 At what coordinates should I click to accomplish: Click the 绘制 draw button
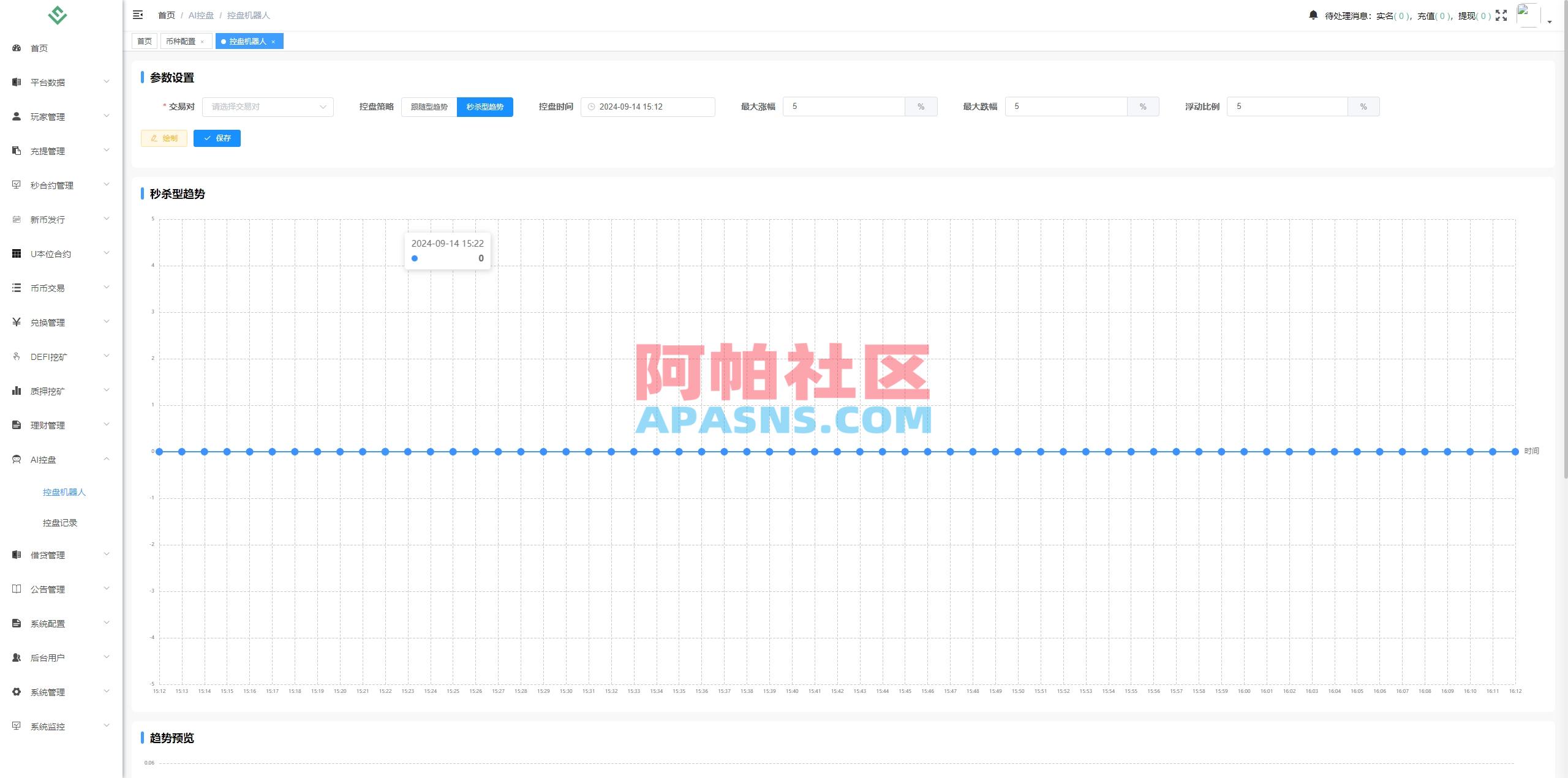pyautogui.click(x=164, y=138)
